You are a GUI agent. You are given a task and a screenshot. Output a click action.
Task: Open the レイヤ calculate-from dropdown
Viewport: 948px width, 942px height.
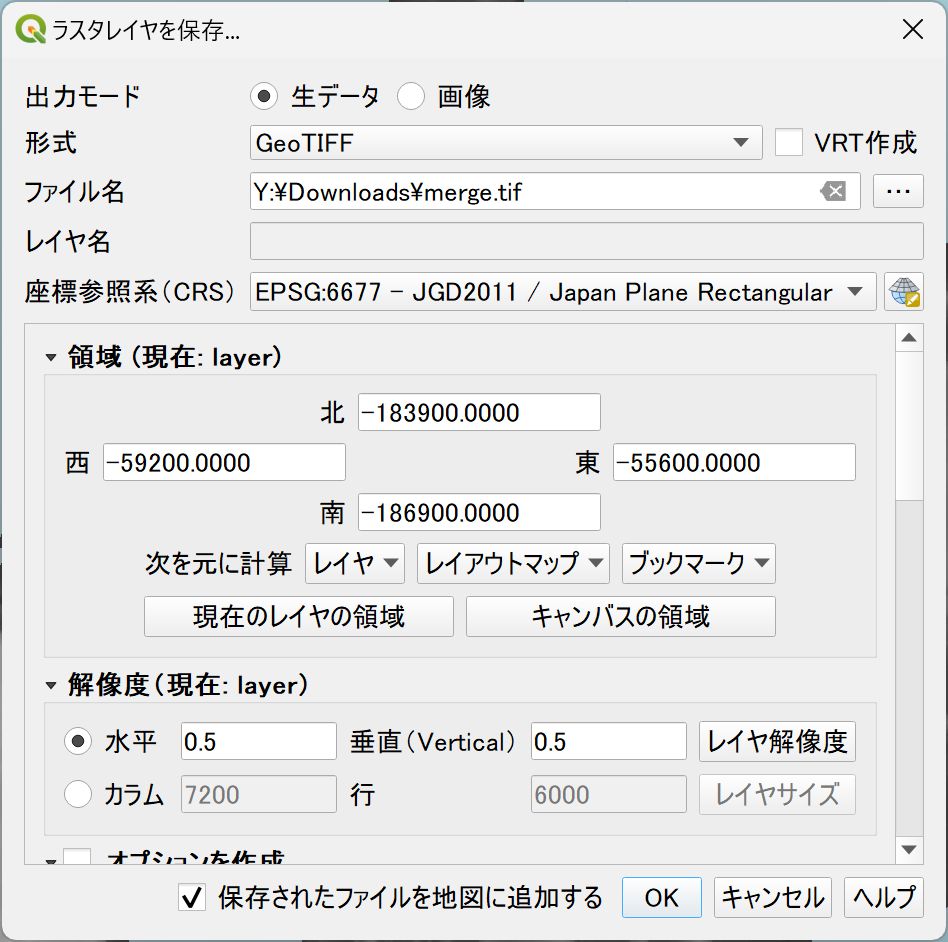[x=355, y=563]
